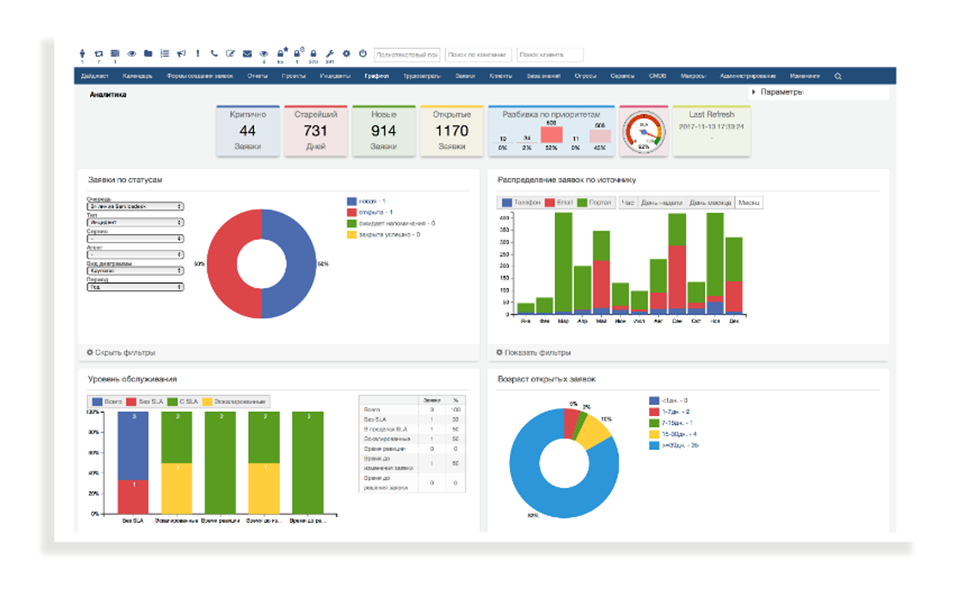The width and height of the screenshot is (956, 593).
Task: Open the Период dropdown filter
Action: point(135,286)
